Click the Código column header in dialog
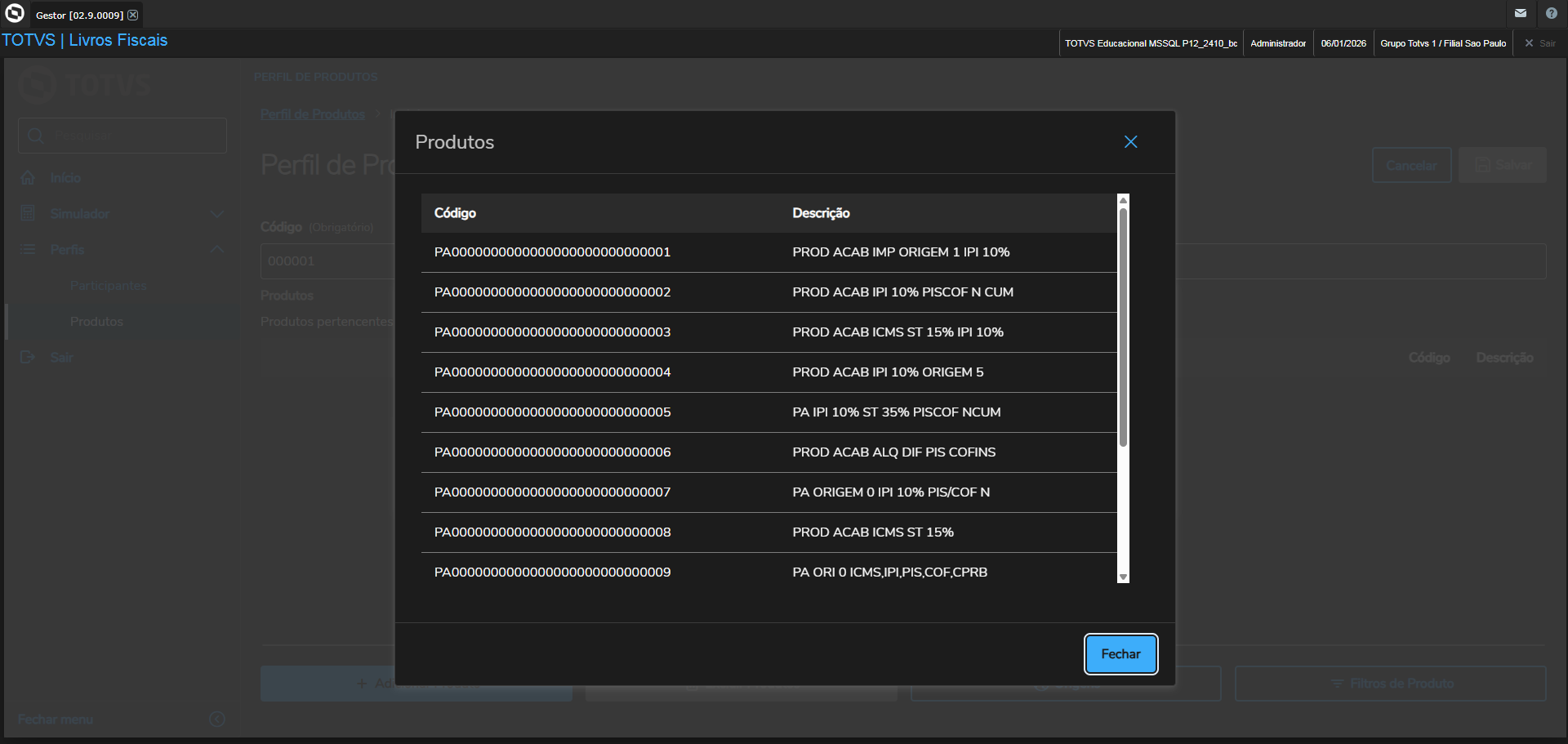The height and width of the screenshot is (744, 1568). (x=455, y=213)
